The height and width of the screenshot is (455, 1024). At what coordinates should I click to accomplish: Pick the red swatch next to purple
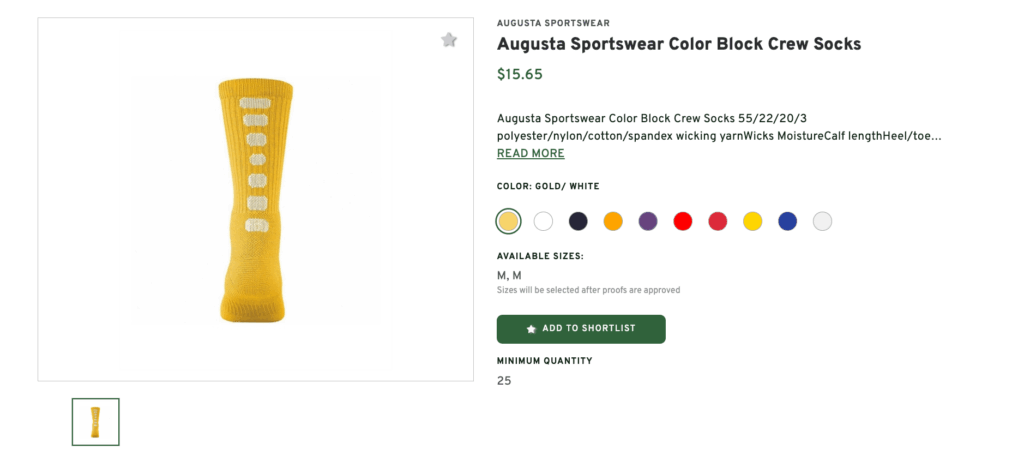[x=683, y=221]
